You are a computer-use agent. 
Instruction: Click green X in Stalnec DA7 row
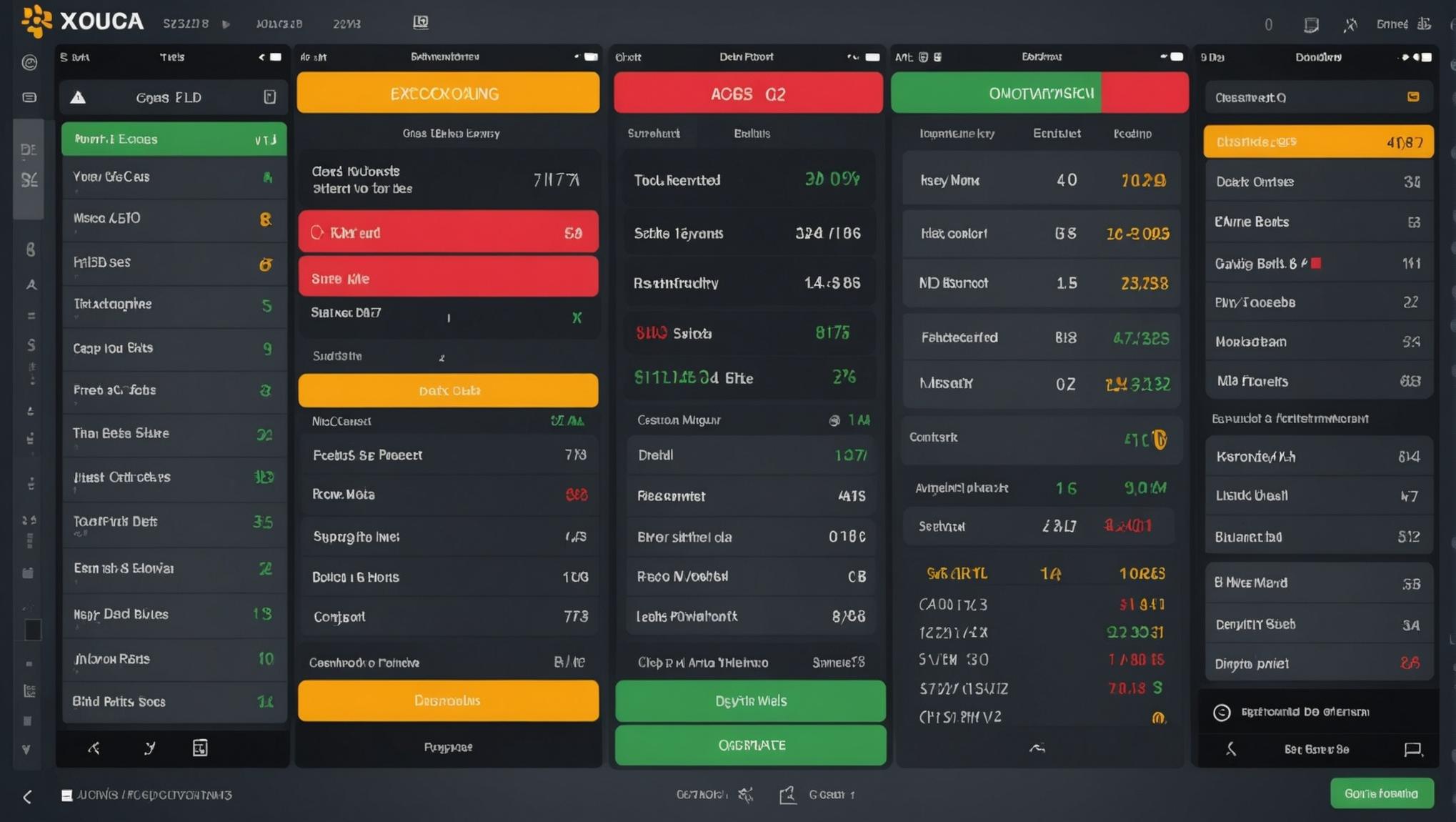577,317
